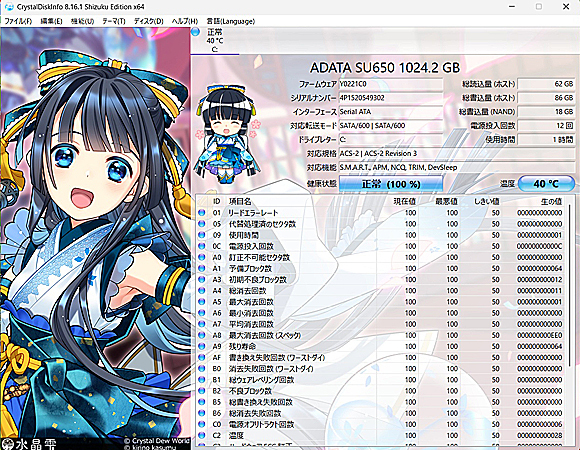Click the status orb of row B2 不良ブロック数
The width and height of the screenshot is (580, 450).
coord(202,391)
